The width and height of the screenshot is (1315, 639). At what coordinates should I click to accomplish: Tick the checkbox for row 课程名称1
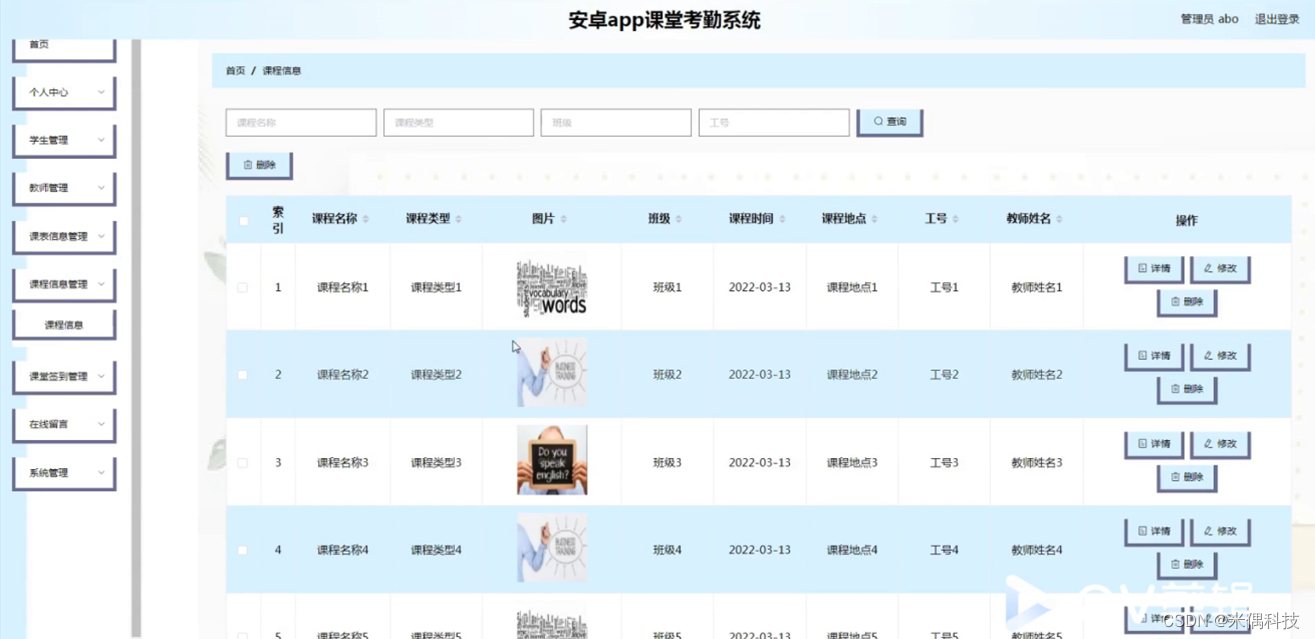point(243,287)
